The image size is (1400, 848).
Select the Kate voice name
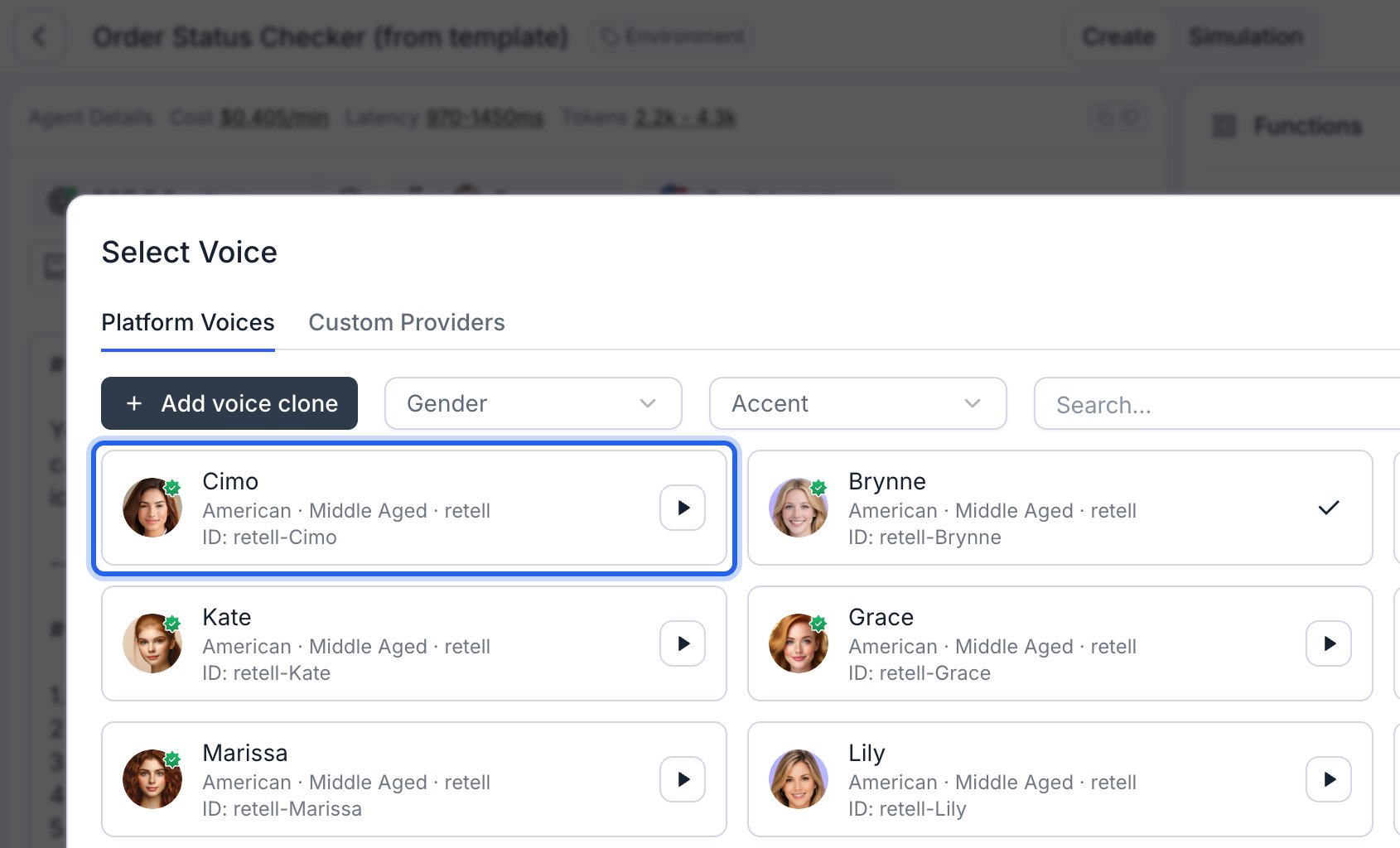coord(227,617)
